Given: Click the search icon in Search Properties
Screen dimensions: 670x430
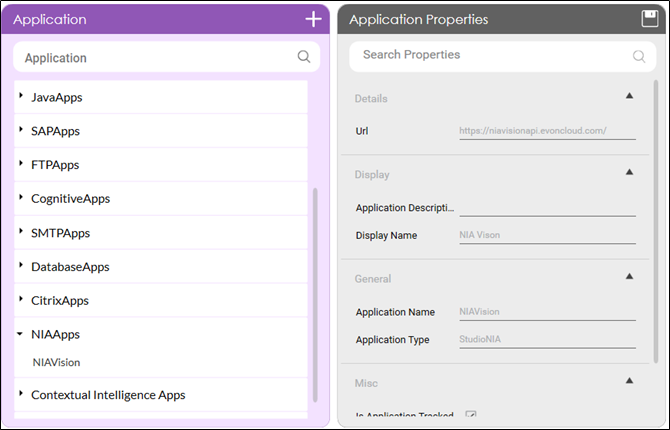Looking at the screenshot, I should (639, 56).
